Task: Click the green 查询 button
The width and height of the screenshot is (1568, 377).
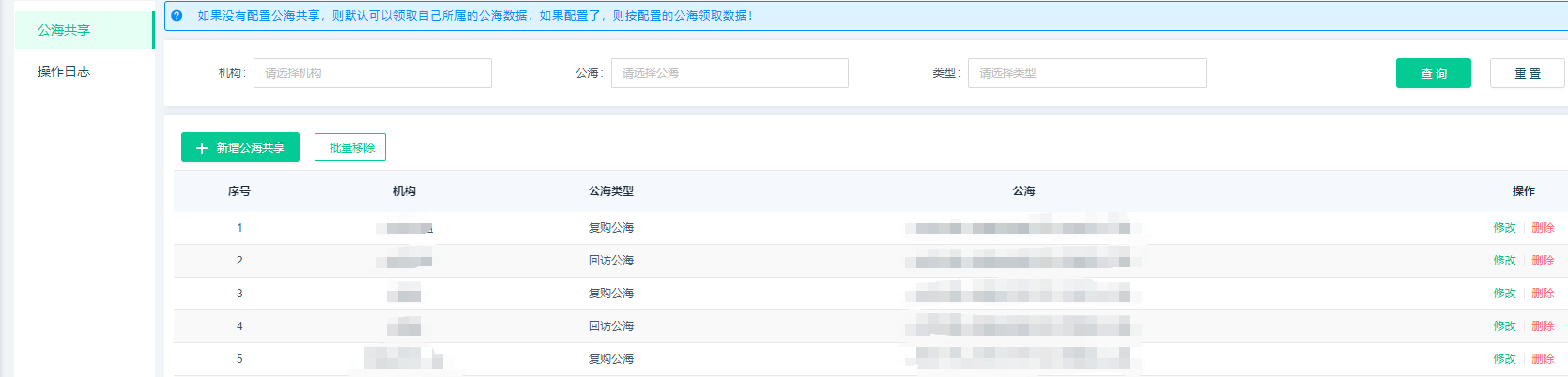Action: (x=1433, y=73)
